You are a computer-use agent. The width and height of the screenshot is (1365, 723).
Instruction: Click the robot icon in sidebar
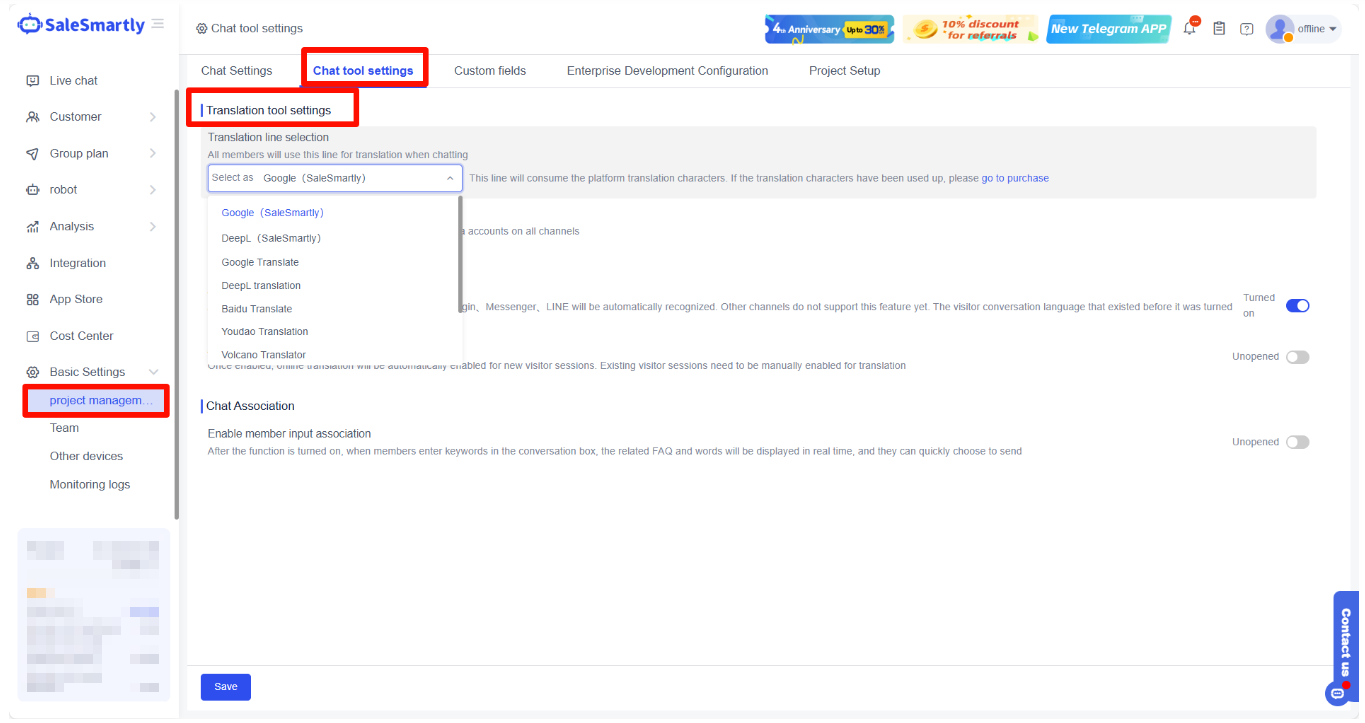[32, 190]
